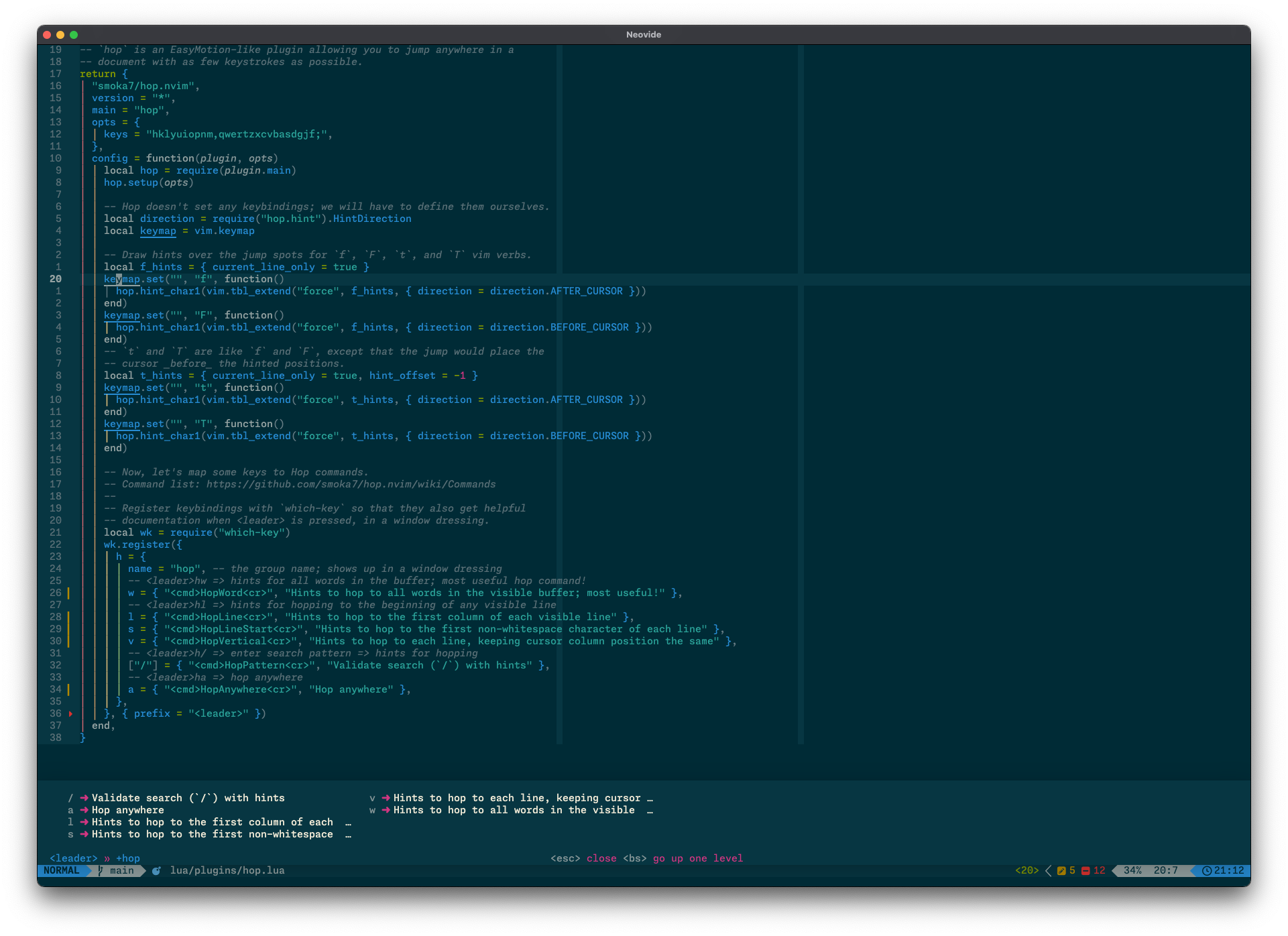The width and height of the screenshot is (1288, 936).
Task: Click the Lua file icon before filename
Action: 156,870
